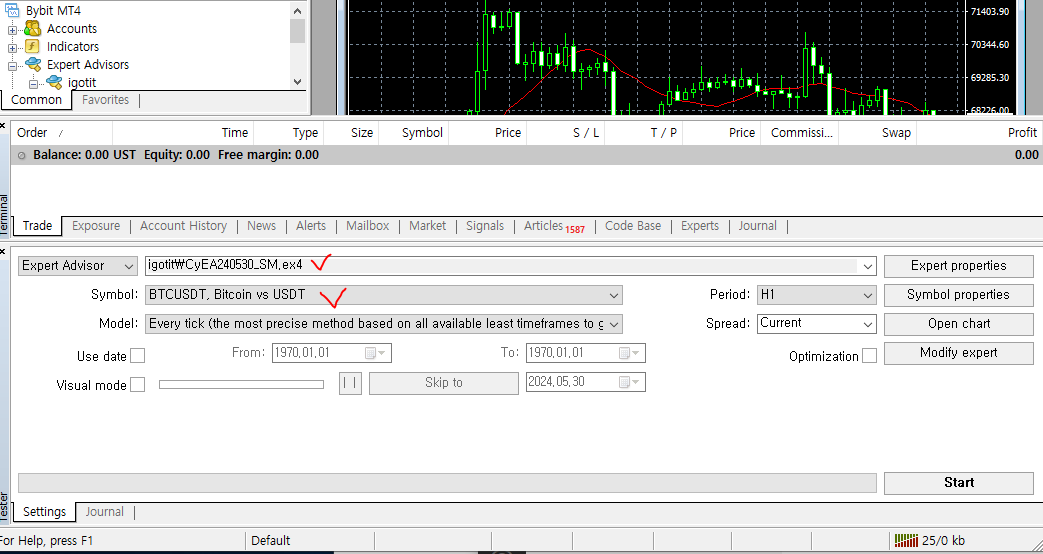
Task: Open the Signals tab
Action: (x=485, y=225)
